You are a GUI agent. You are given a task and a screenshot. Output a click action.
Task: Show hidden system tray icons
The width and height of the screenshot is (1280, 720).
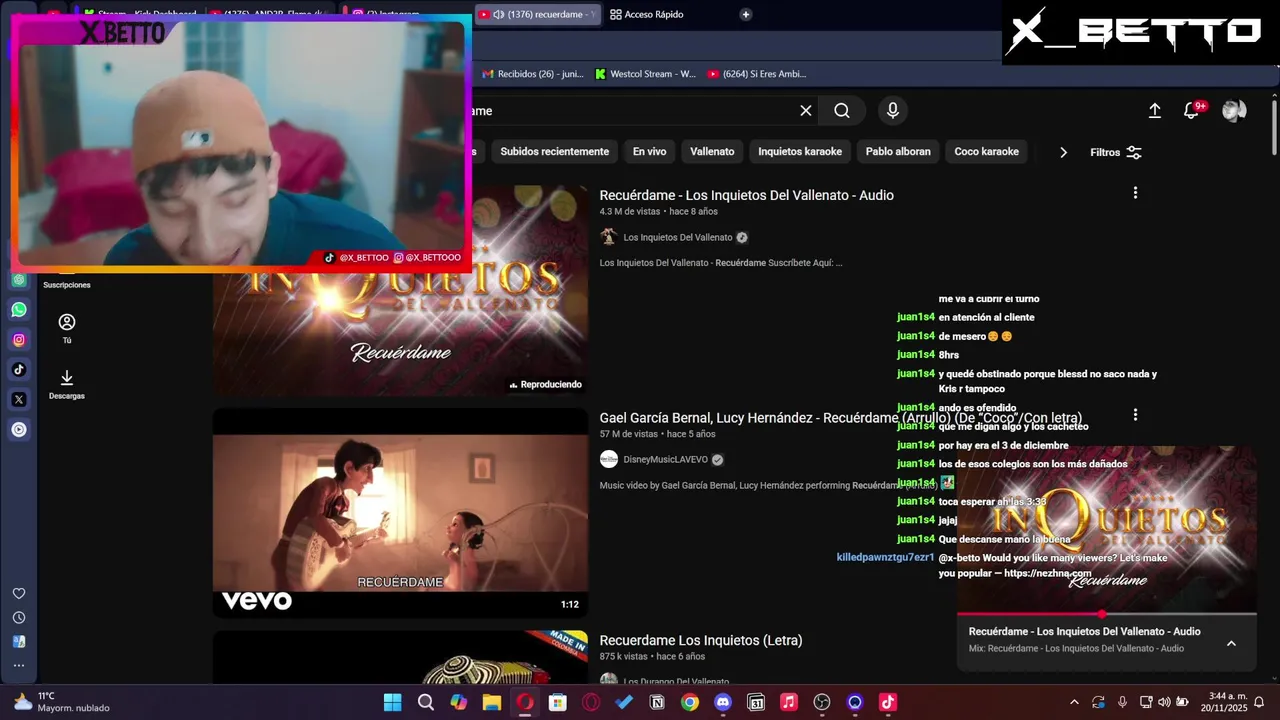click(1074, 702)
